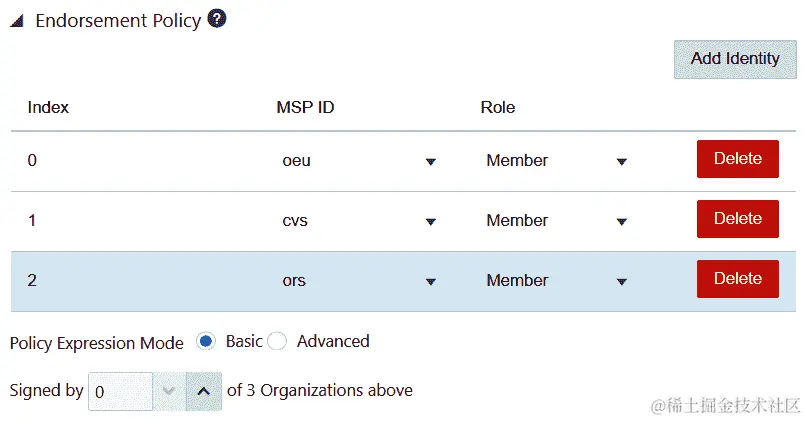Viewport: 807px width, 421px height.
Task: Select Advanced policy expression mode
Action: [278, 342]
